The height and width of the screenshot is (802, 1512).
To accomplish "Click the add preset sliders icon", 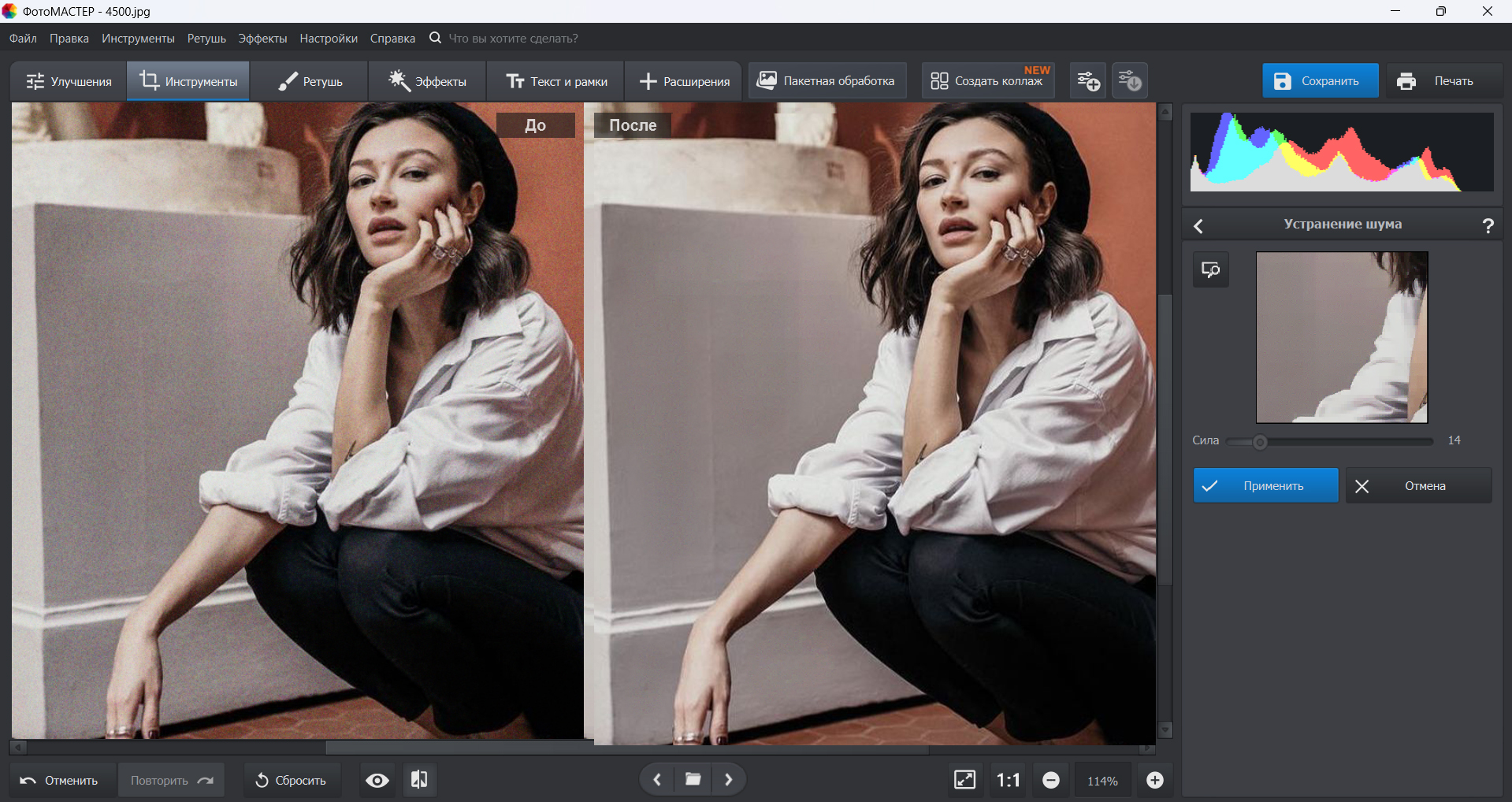I will pos(1088,81).
